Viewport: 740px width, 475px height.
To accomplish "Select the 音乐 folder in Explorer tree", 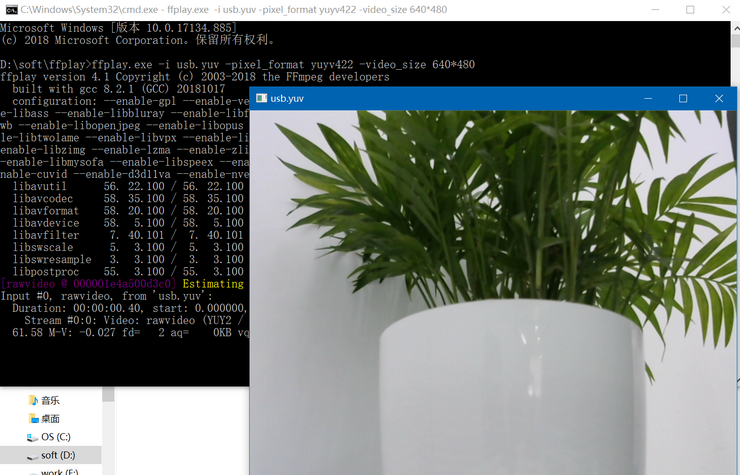I will (x=50, y=400).
